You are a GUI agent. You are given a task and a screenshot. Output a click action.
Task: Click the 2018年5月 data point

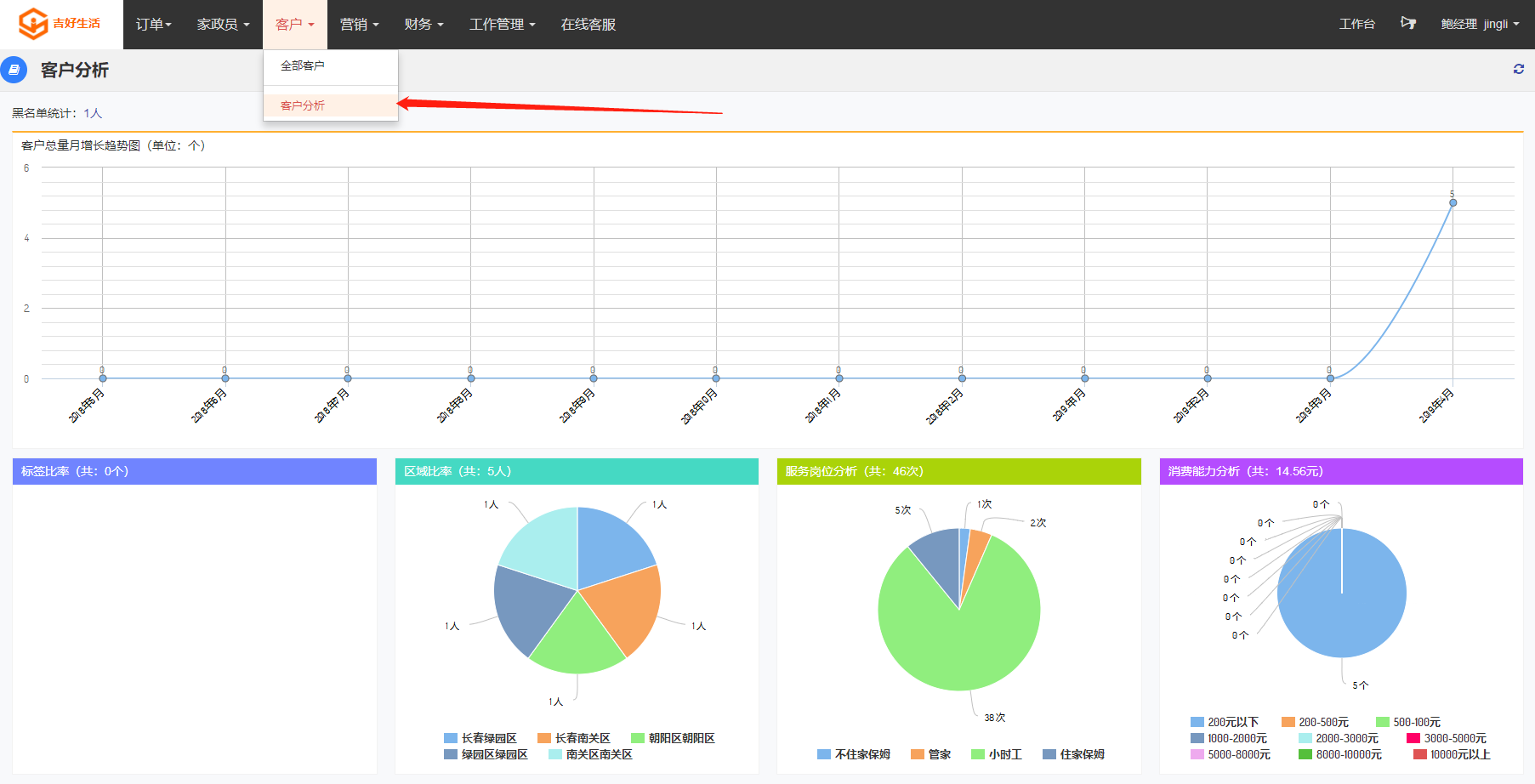pyautogui.click(x=102, y=378)
